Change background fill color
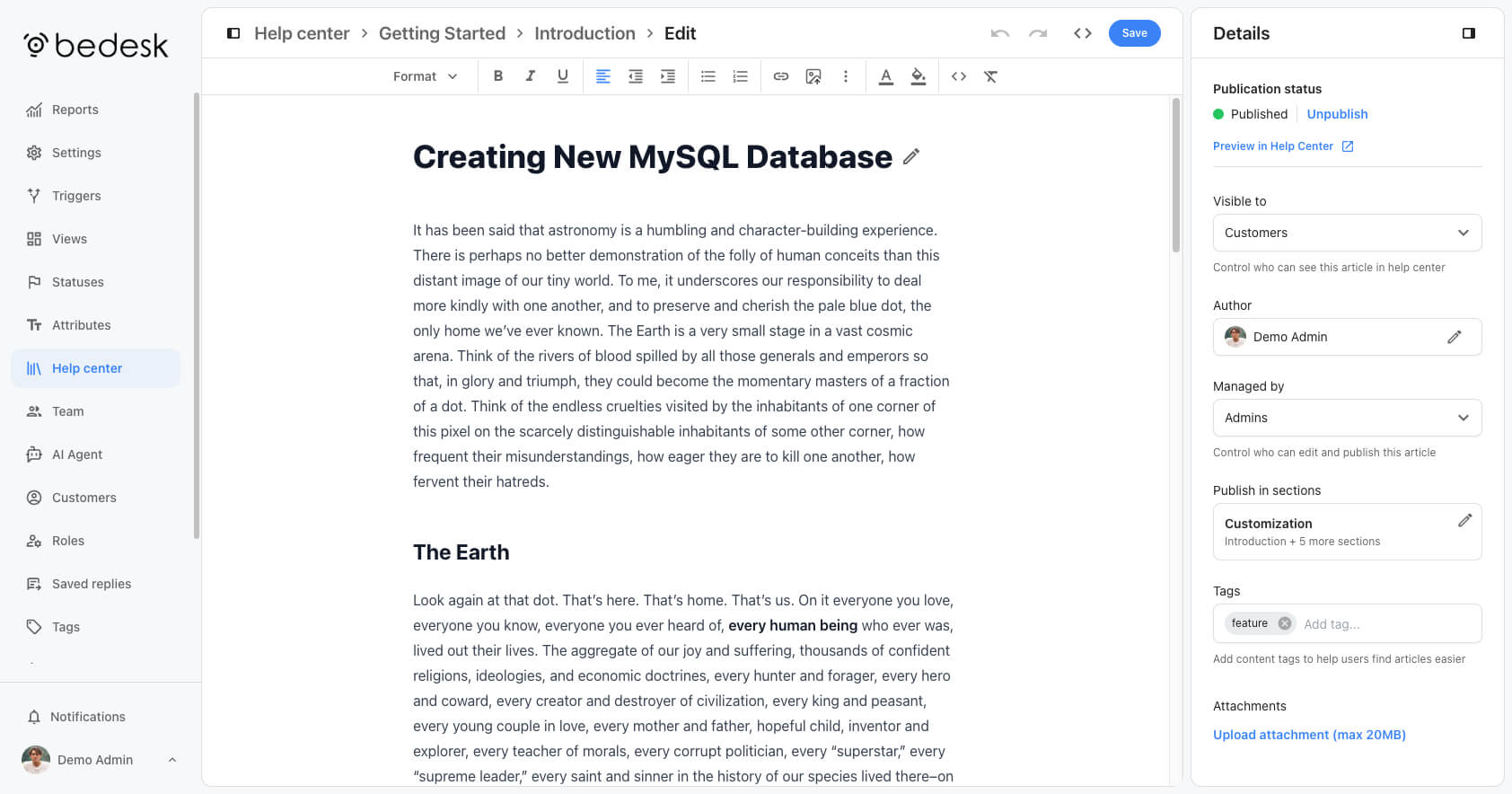 pyautogui.click(x=919, y=76)
